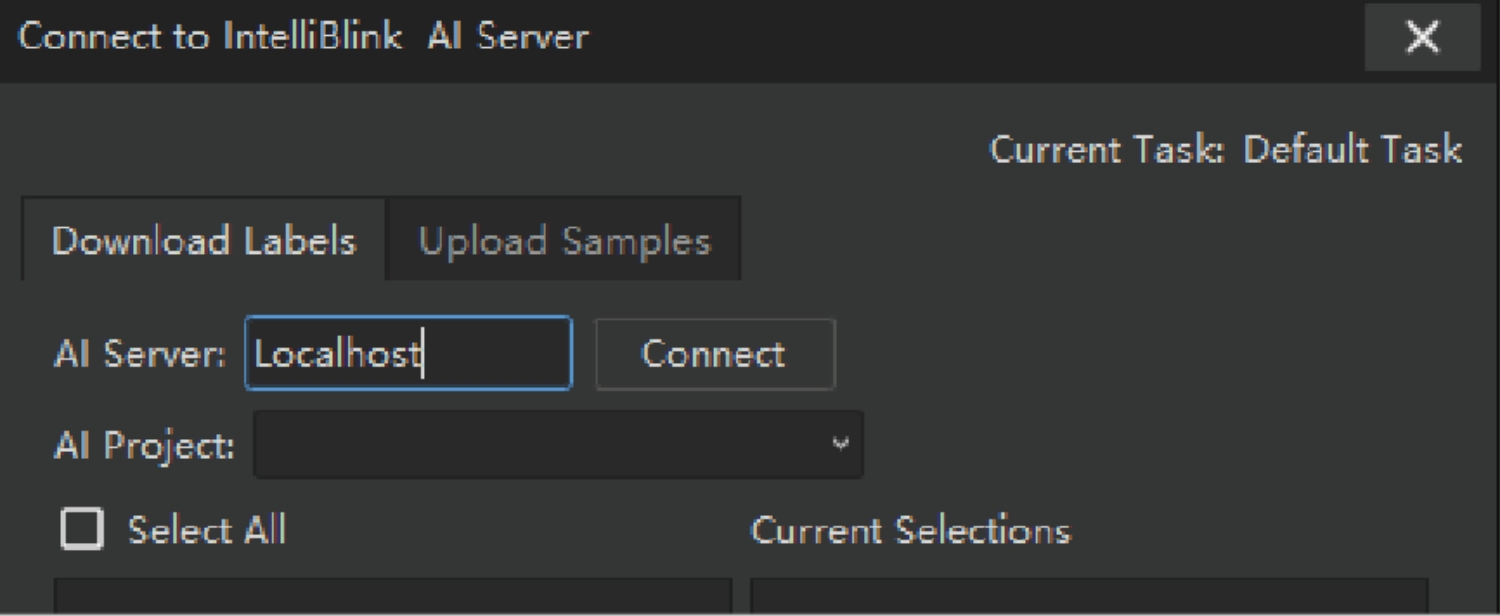Click the Default Task name text
This screenshot has height=616, width=1500.
[x=1352, y=150]
